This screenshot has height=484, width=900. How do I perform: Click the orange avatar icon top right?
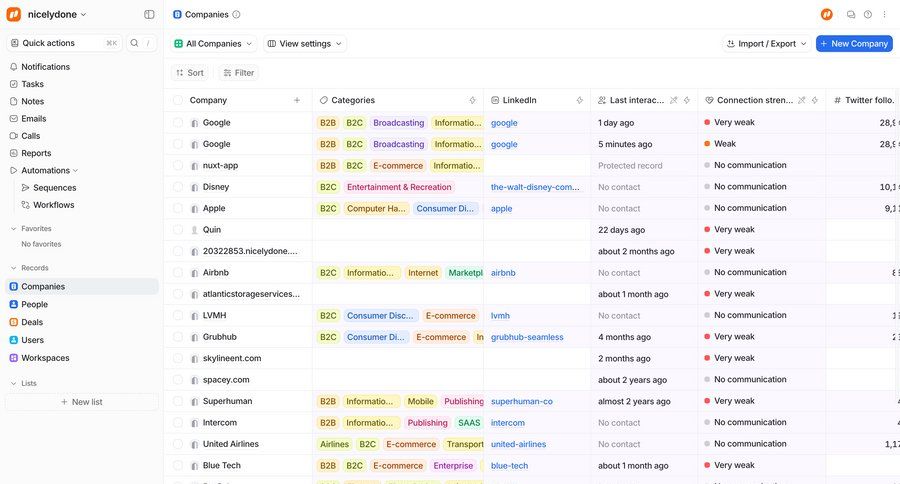[x=827, y=14]
